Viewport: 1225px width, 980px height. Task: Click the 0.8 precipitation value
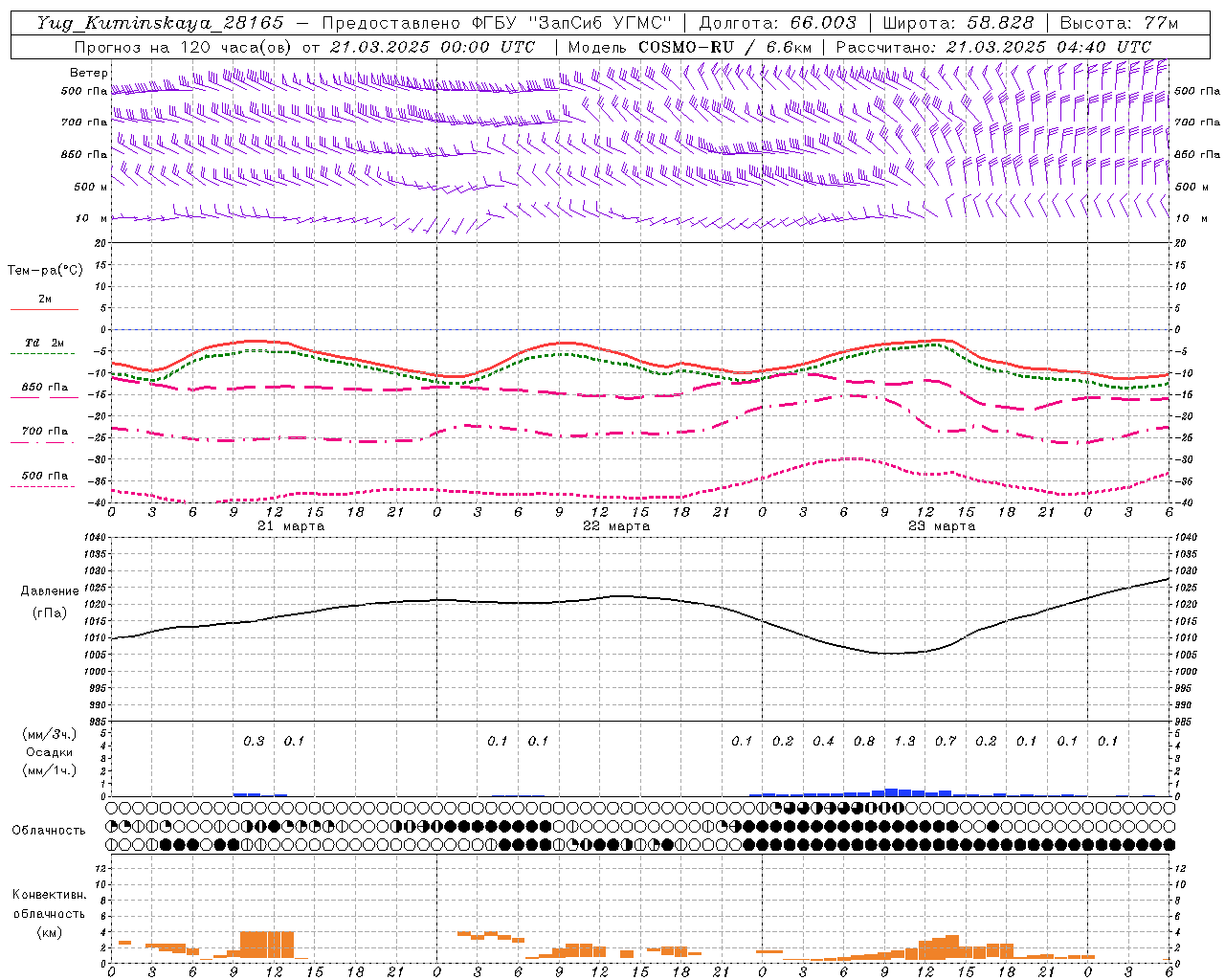click(864, 742)
